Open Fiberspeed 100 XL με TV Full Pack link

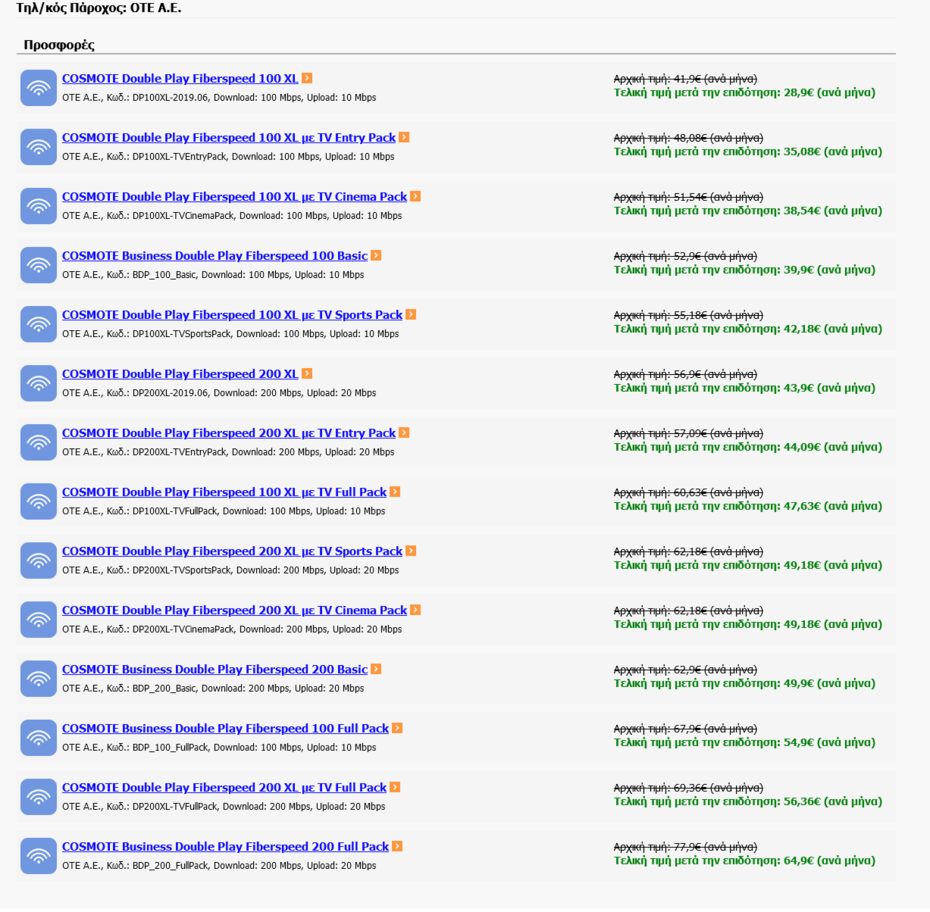pyautogui.click(x=224, y=493)
